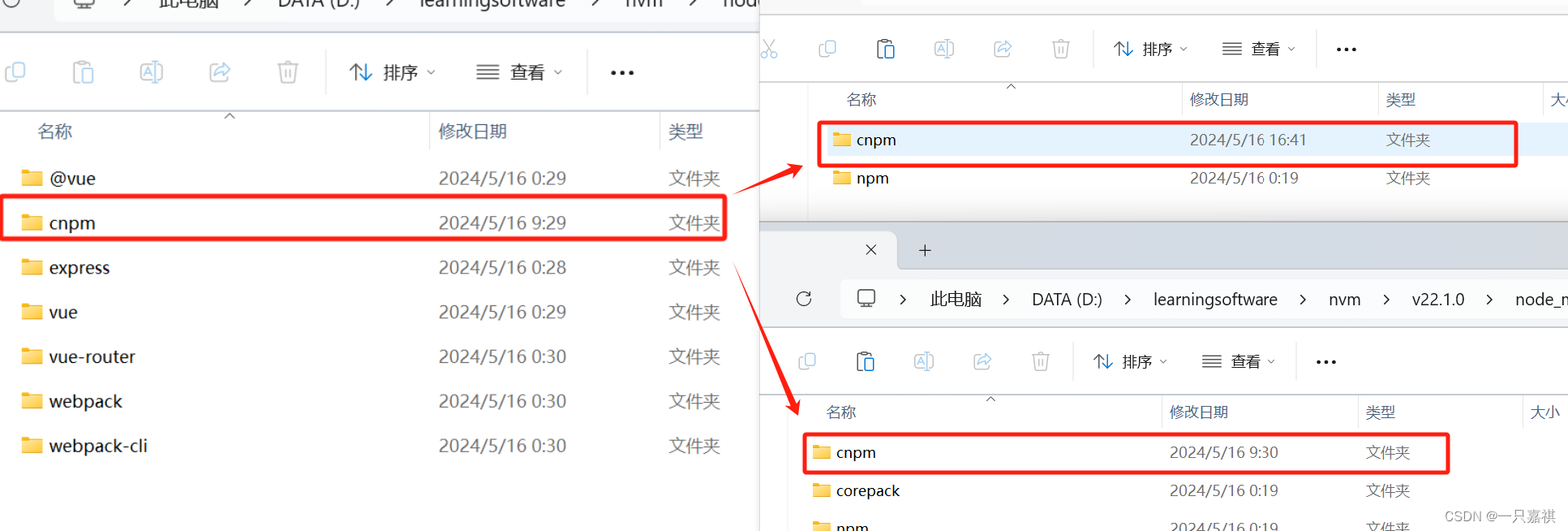Sort by 名称 column in left window

55,132
